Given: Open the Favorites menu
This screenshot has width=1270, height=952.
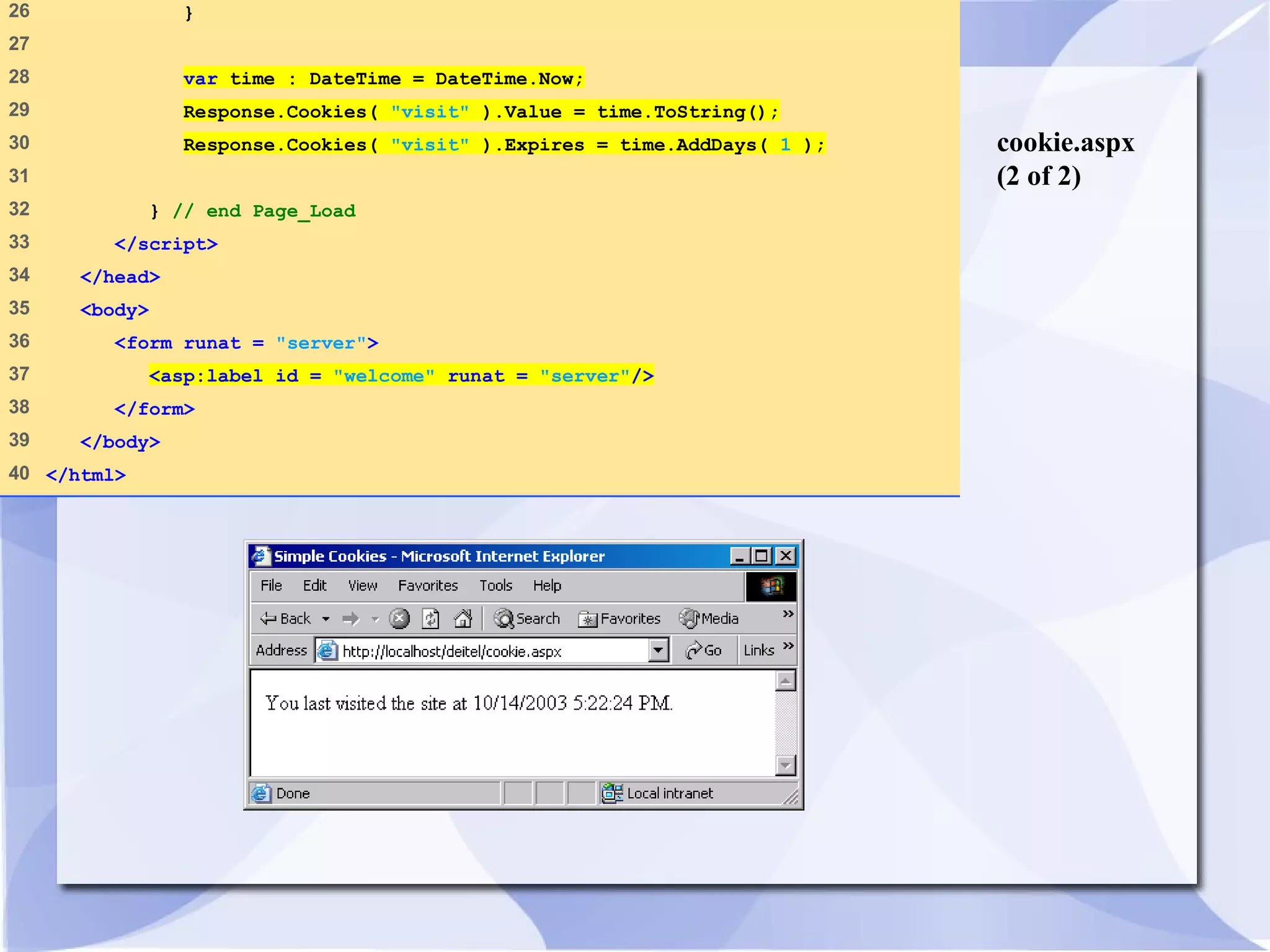Looking at the screenshot, I should 428,586.
